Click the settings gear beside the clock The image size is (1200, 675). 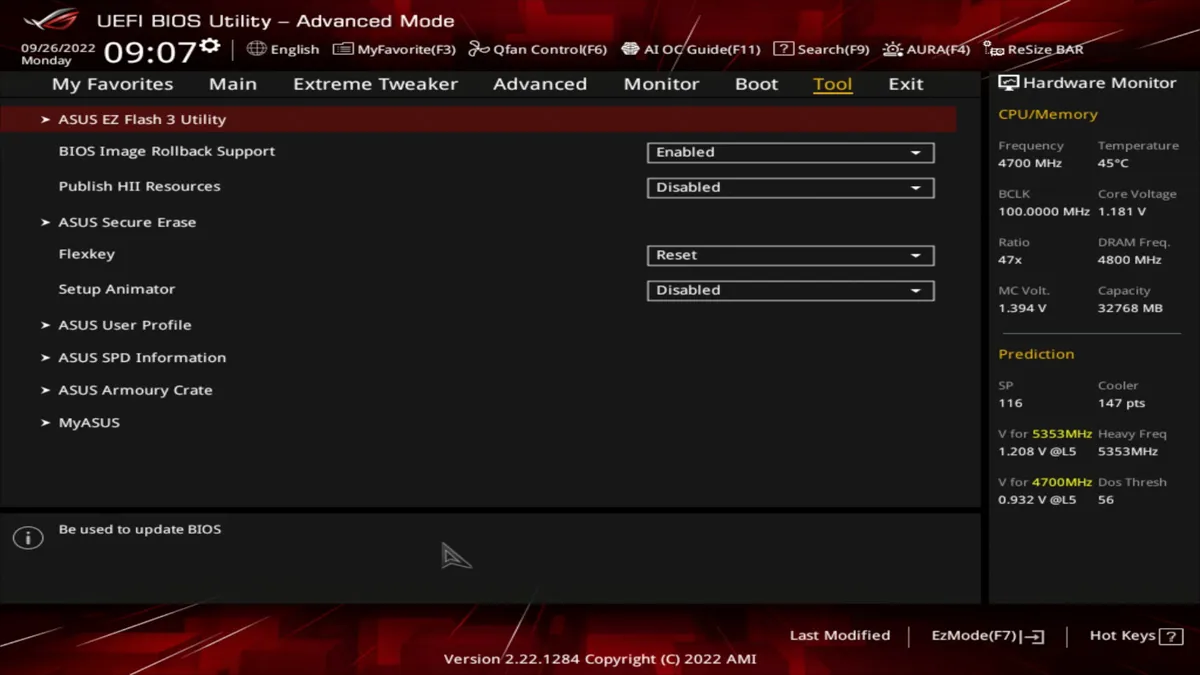pyautogui.click(x=210, y=45)
